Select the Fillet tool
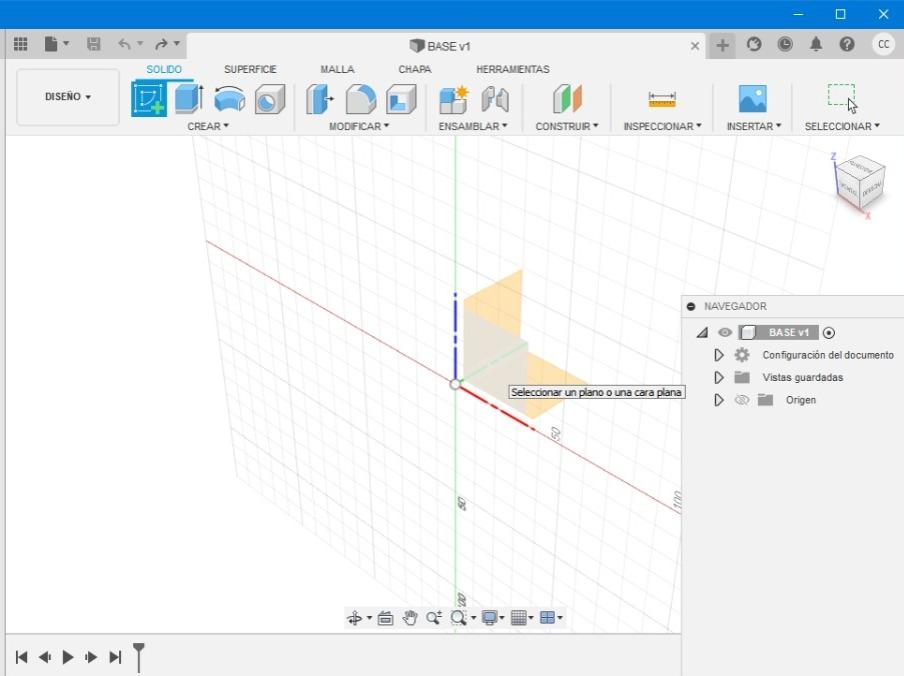Viewport: 904px width, 676px height. pyautogui.click(x=360, y=99)
